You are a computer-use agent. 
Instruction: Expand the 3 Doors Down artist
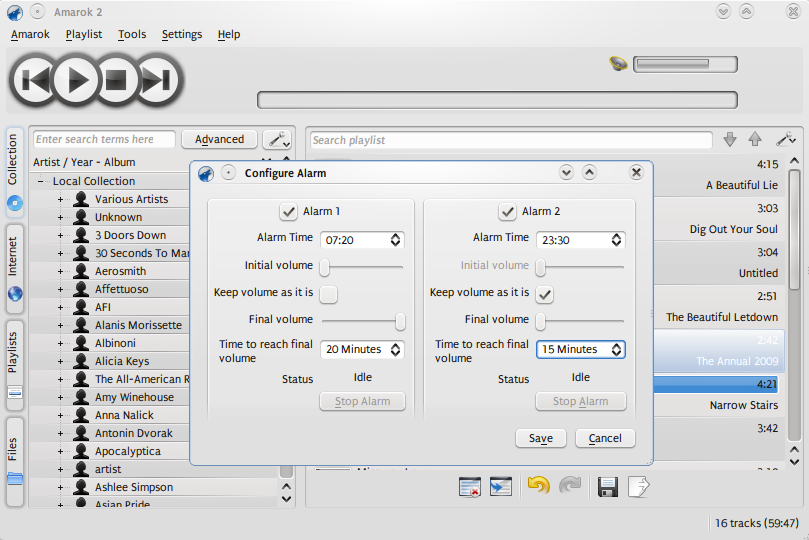pyautogui.click(x=60, y=235)
